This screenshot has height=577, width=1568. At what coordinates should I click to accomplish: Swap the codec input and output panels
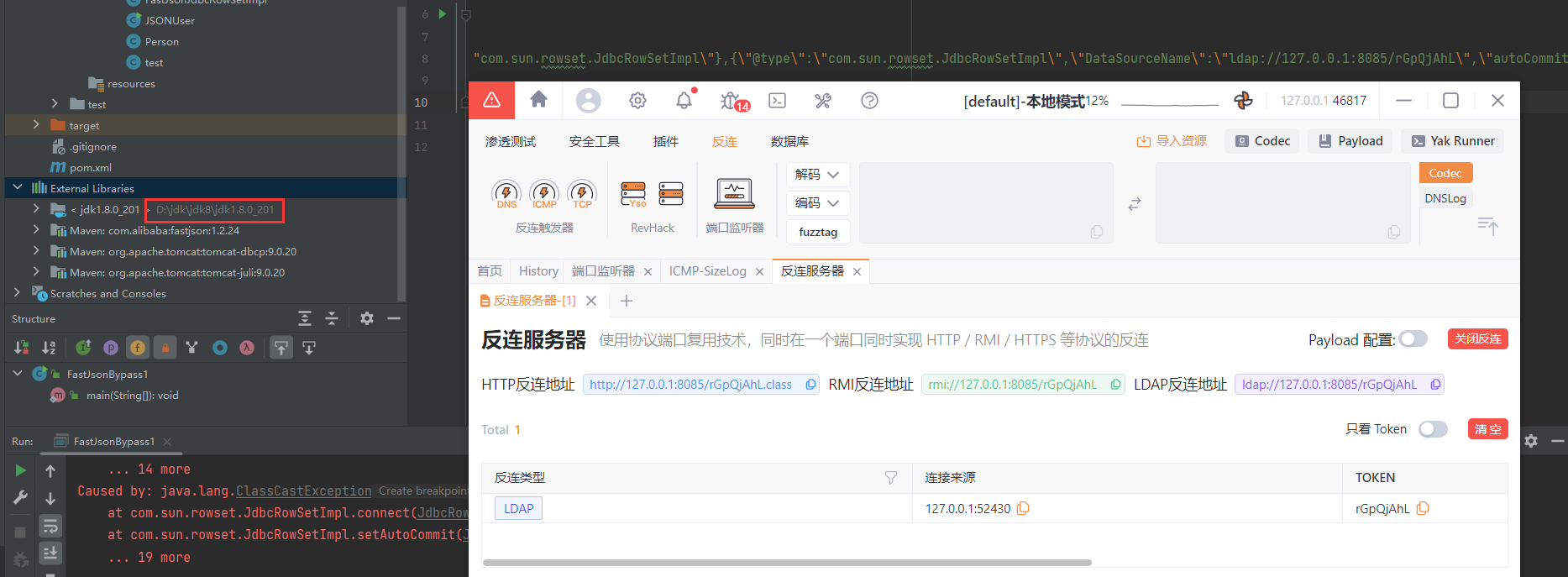(1135, 204)
